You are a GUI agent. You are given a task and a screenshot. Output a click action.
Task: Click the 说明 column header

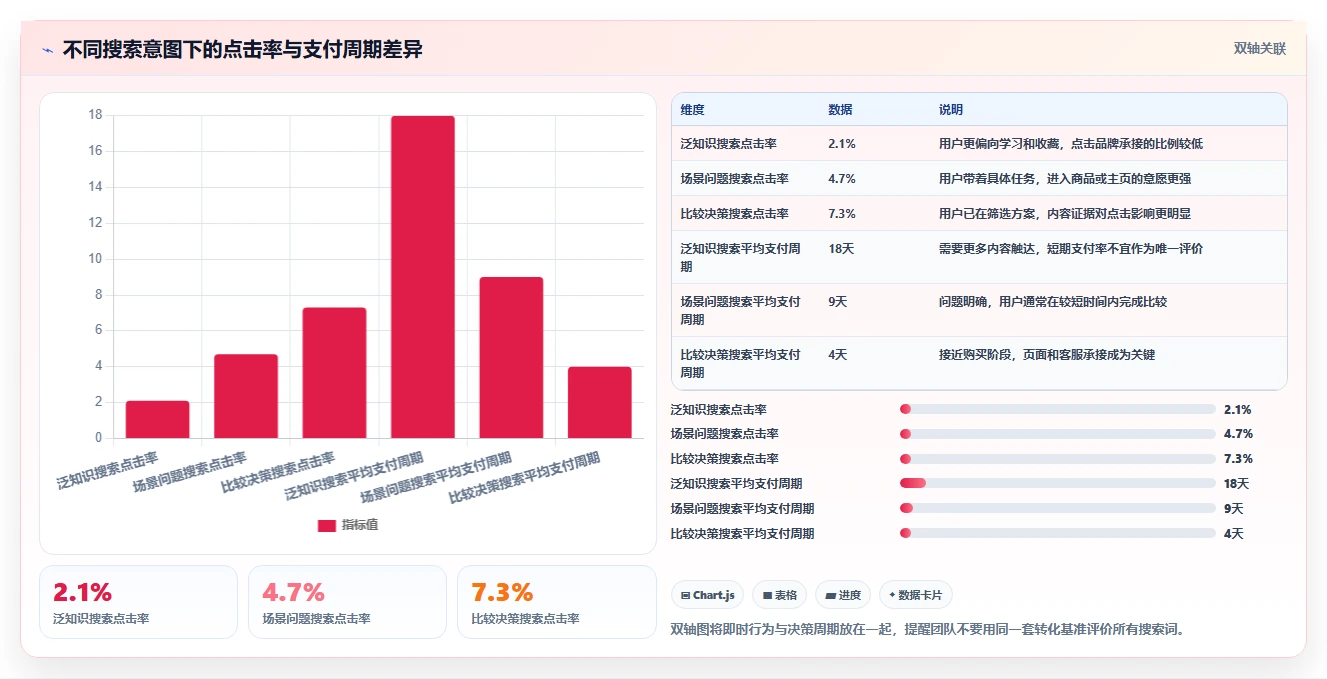click(x=951, y=110)
